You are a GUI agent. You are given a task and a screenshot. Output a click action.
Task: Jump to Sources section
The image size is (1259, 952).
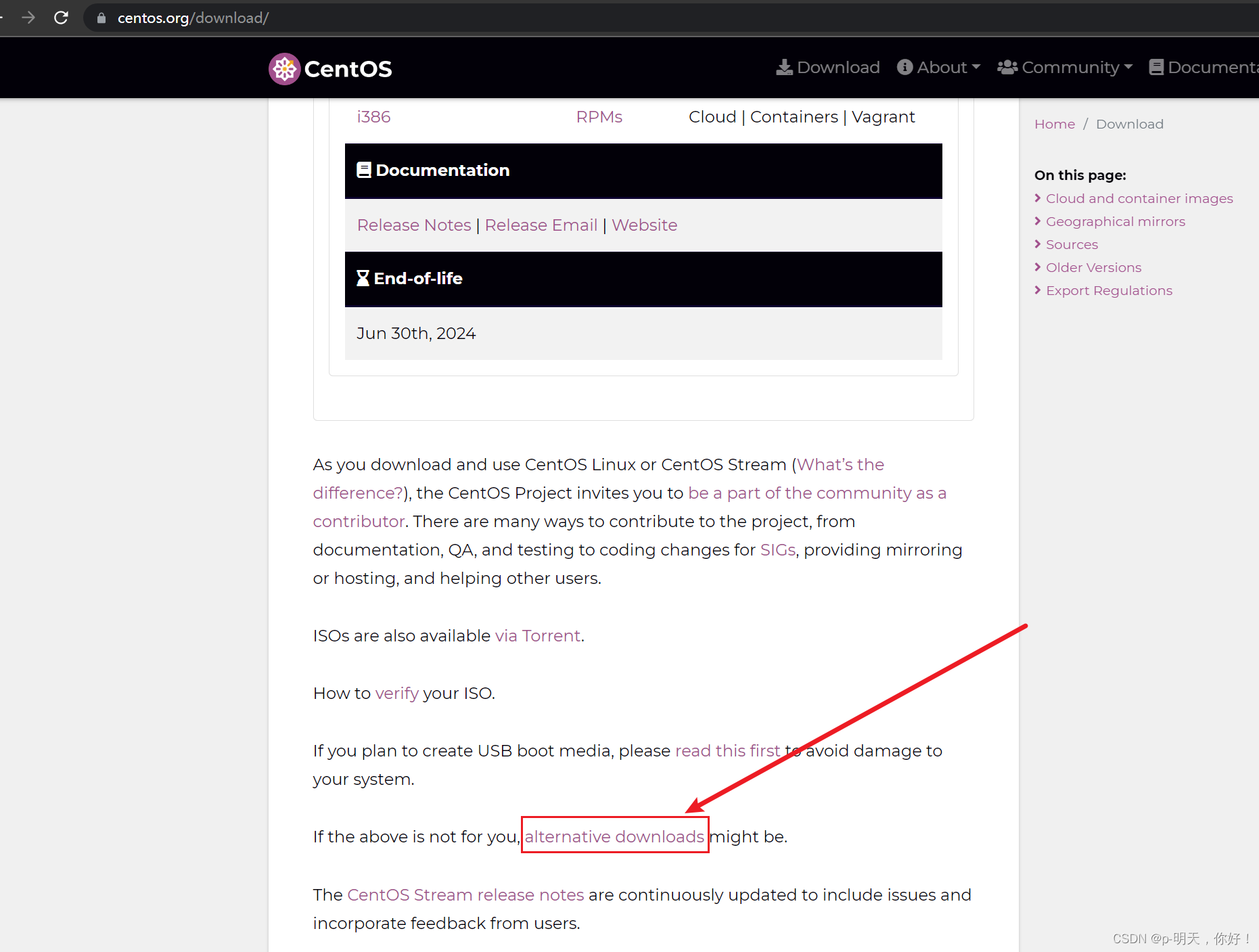click(x=1072, y=245)
